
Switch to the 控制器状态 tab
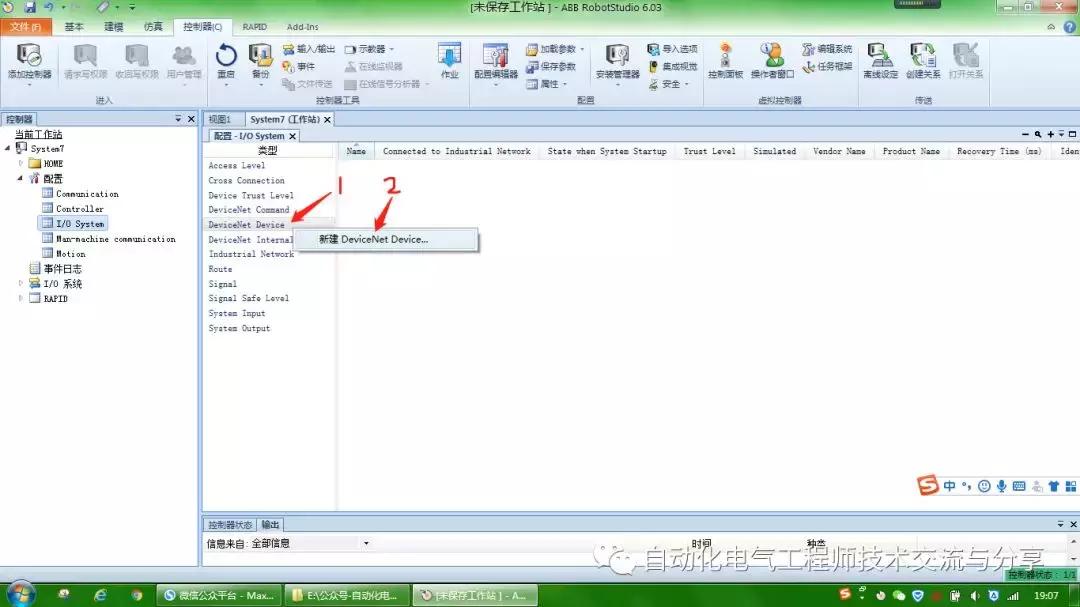point(230,524)
